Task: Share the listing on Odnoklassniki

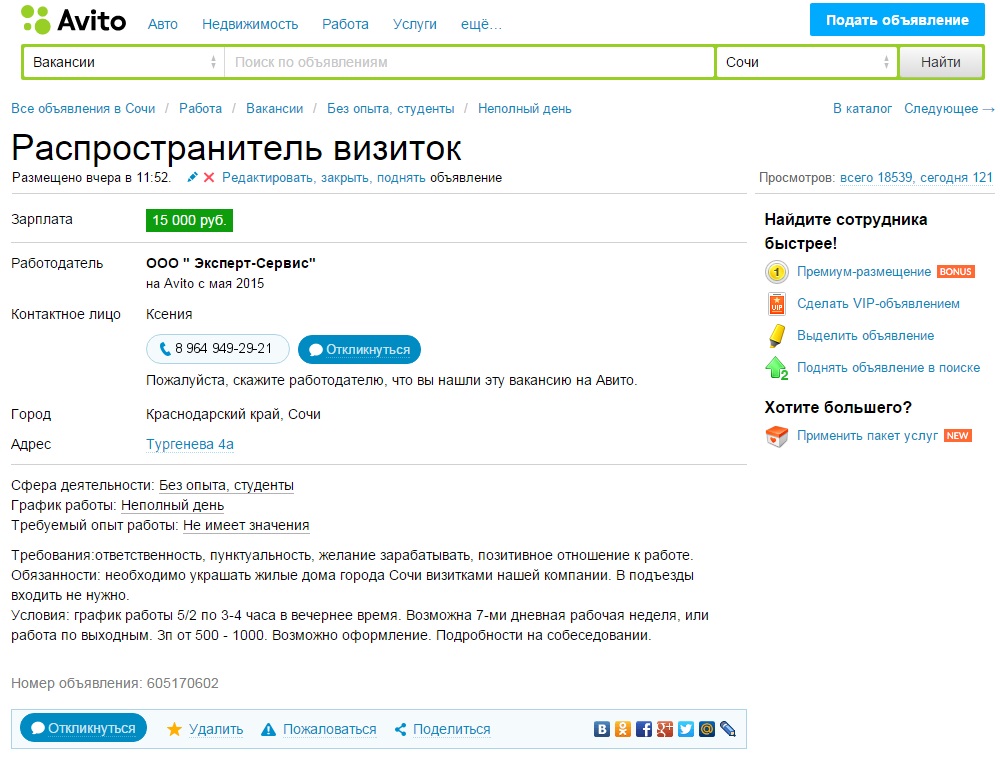Action: (623, 729)
